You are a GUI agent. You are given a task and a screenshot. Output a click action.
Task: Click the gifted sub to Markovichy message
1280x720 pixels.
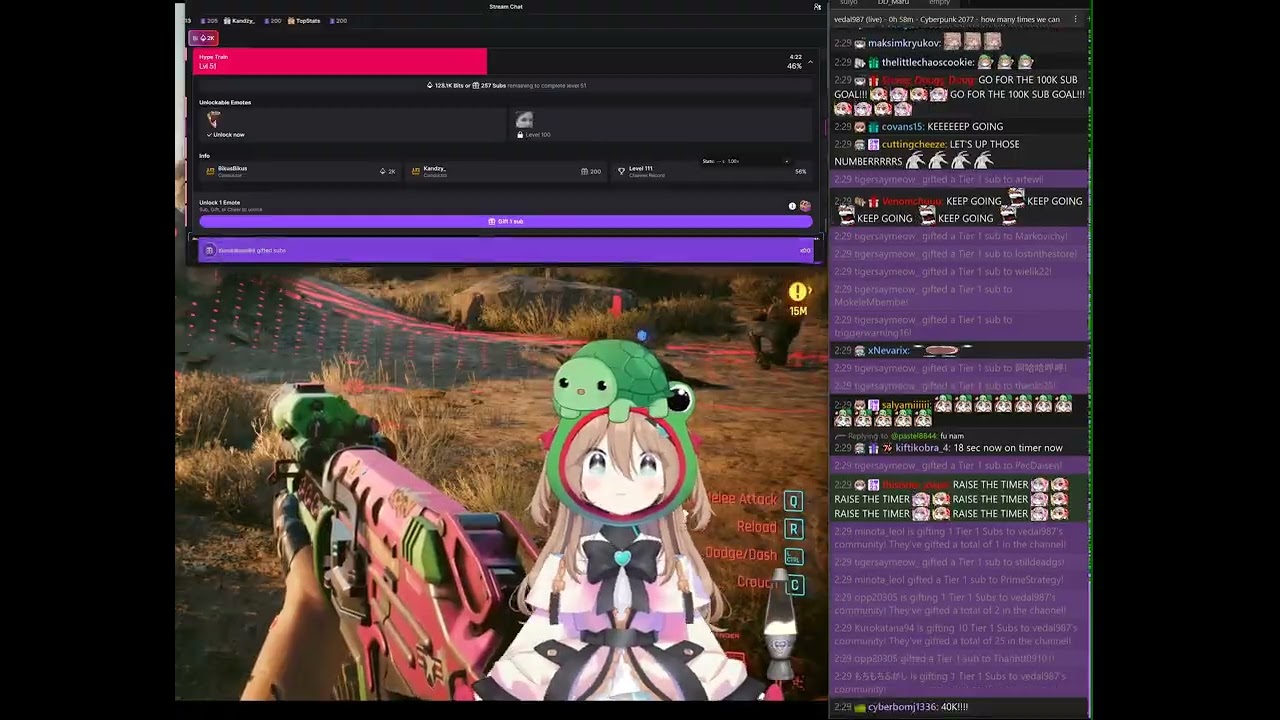pyautogui.click(x=958, y=236)
